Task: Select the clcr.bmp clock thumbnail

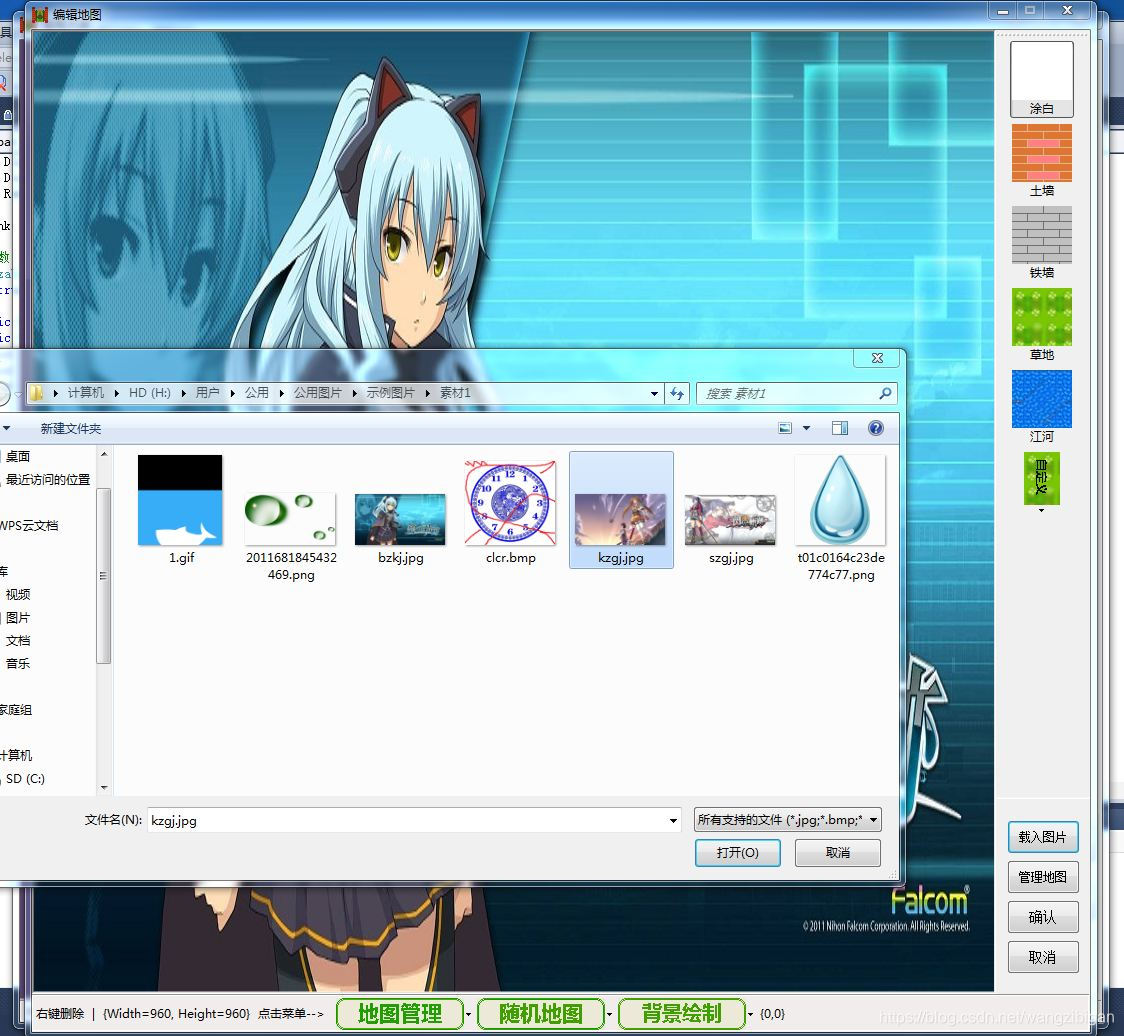Action: click(510, 510)
